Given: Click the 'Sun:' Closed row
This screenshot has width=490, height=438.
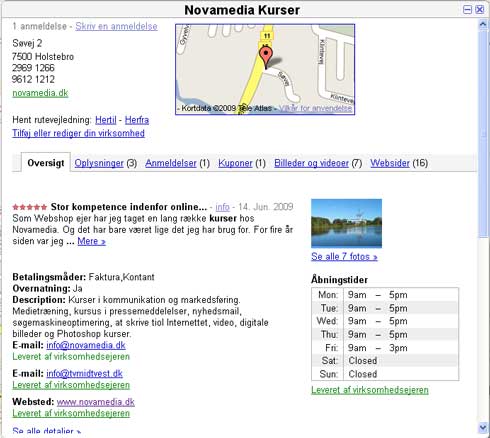Looking at the screenshot, I should (385, 374).
